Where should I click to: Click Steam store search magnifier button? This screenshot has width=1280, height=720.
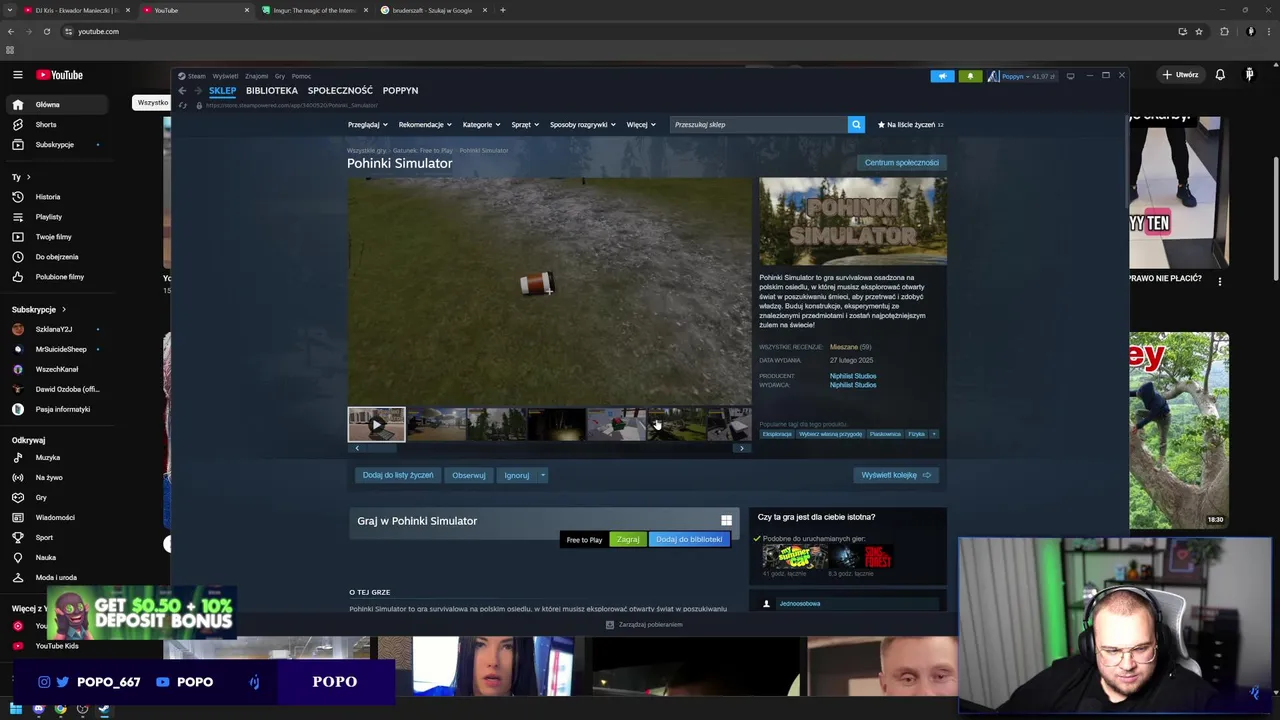click(x=856, y=125)
